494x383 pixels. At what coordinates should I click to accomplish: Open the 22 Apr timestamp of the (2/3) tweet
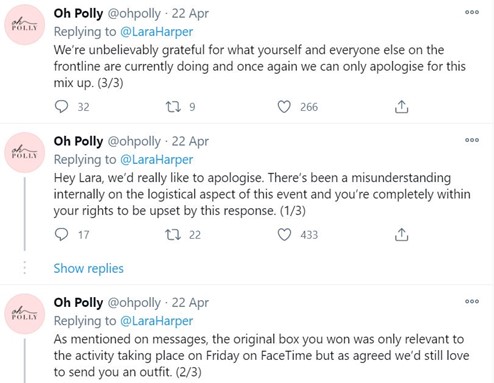(190, 302)
